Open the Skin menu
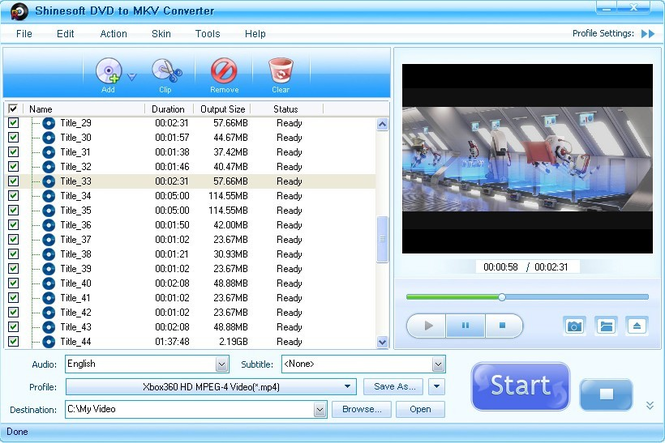Screen dimensions: 665x443 coord(161,34)
